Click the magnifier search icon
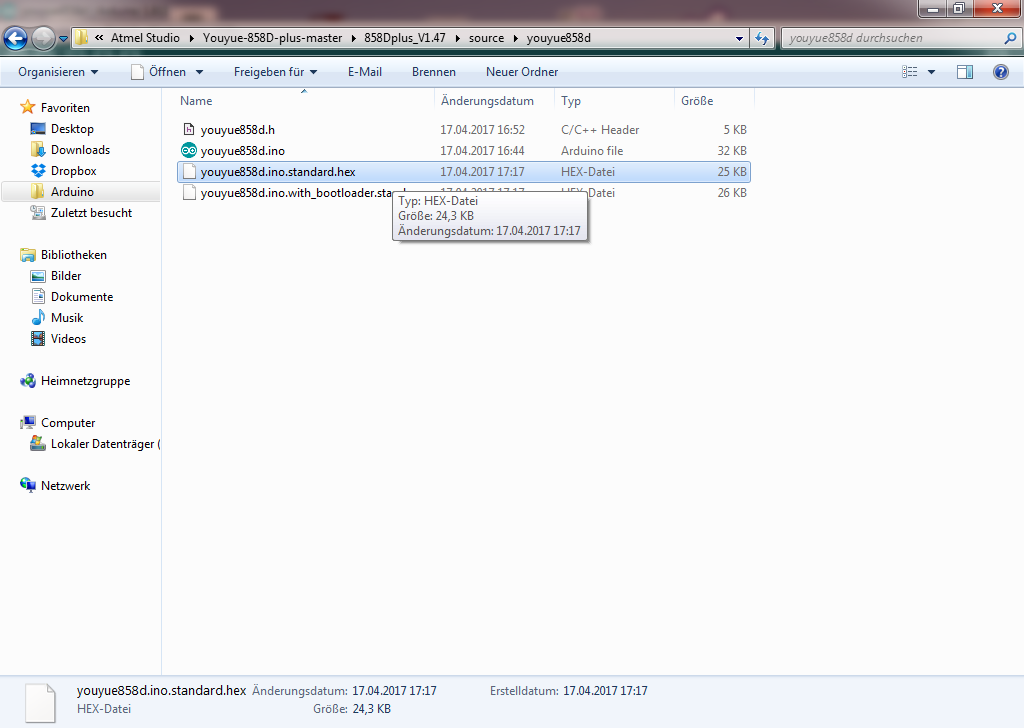 coord(1010,38)
